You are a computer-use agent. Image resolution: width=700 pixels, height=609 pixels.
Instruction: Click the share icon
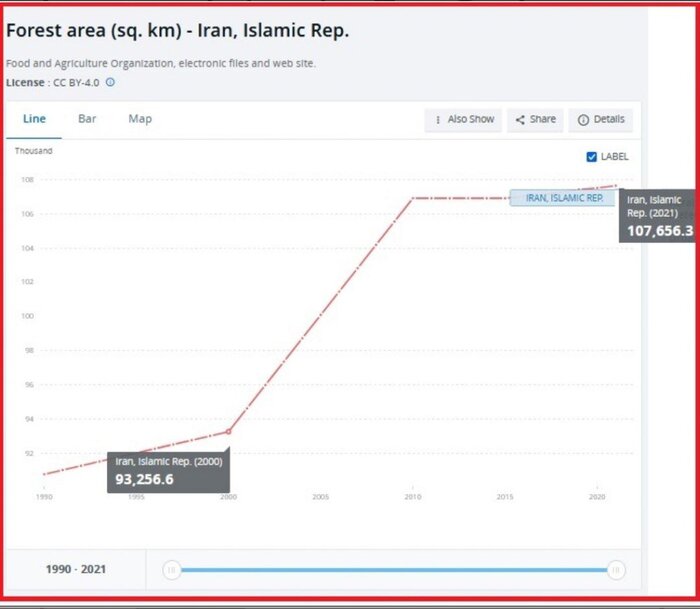pos(520,120)
